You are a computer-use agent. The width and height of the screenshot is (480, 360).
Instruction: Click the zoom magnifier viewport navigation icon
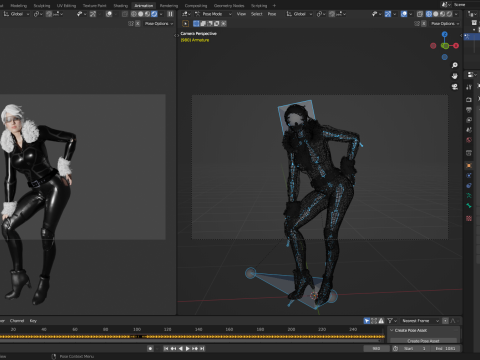pos(455,65)
